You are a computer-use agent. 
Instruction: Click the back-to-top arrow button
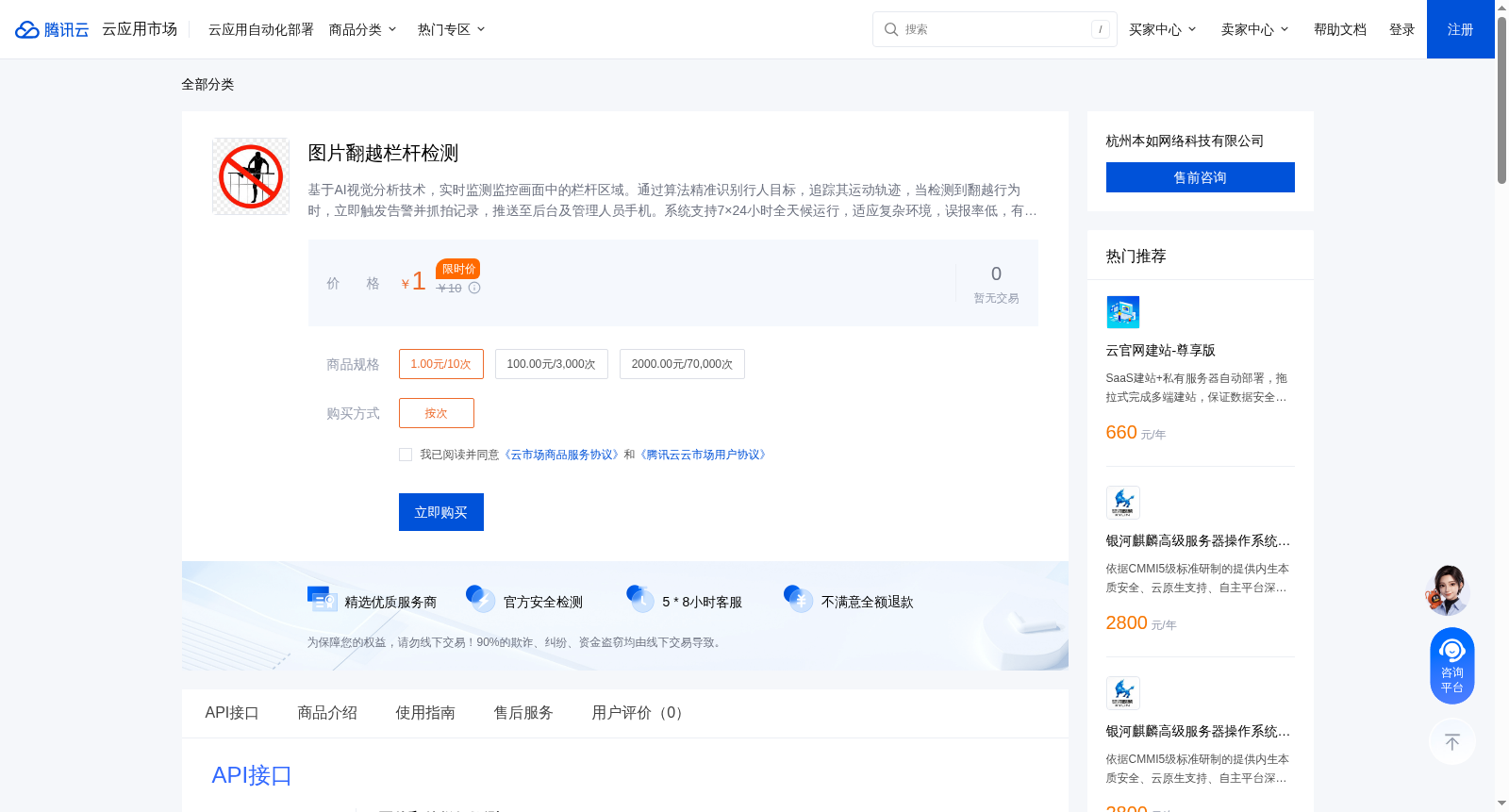1451,742
